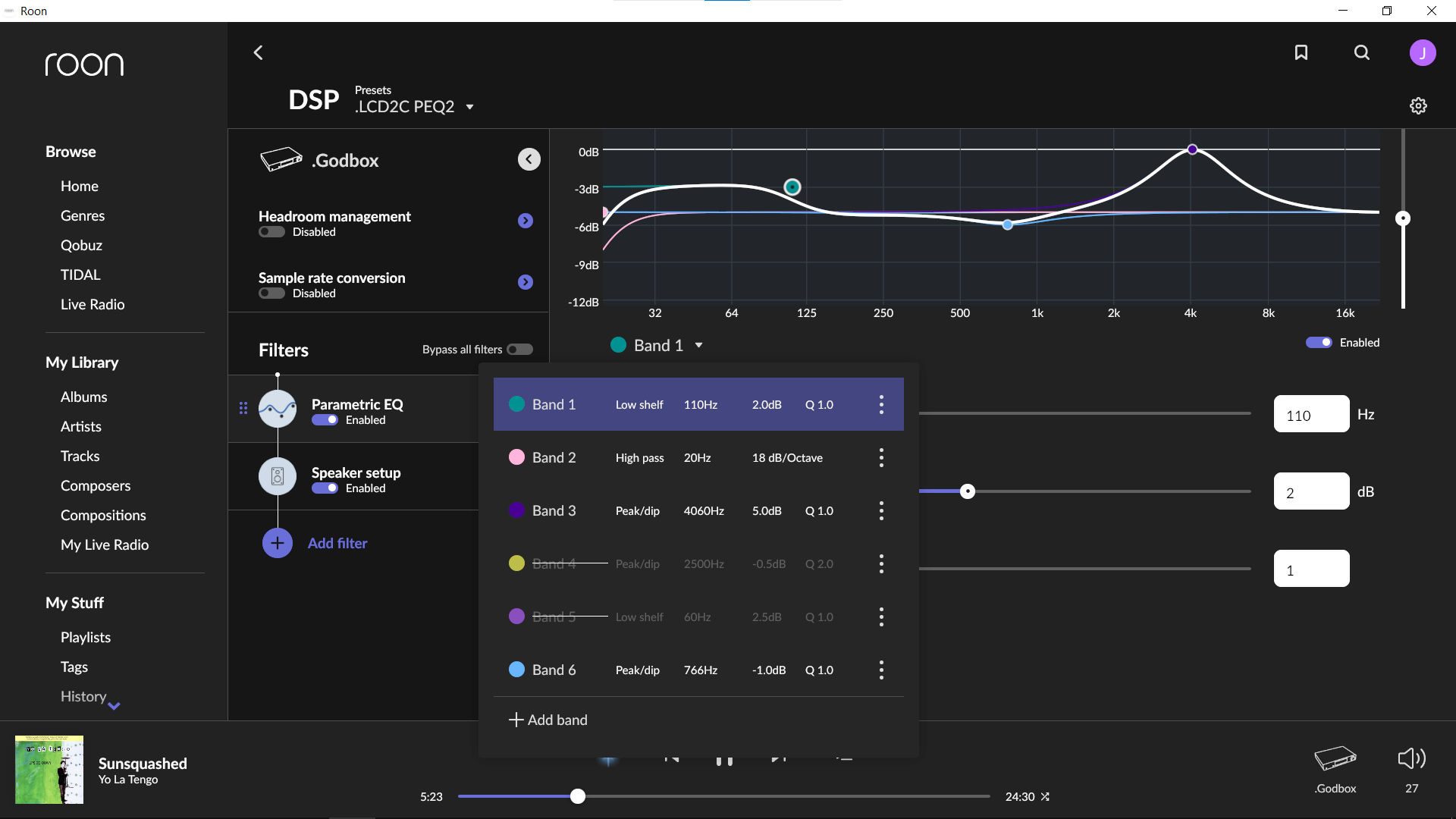Open Headroom management settings arrow
The image size is (1456, 819).
pos(526,221)
